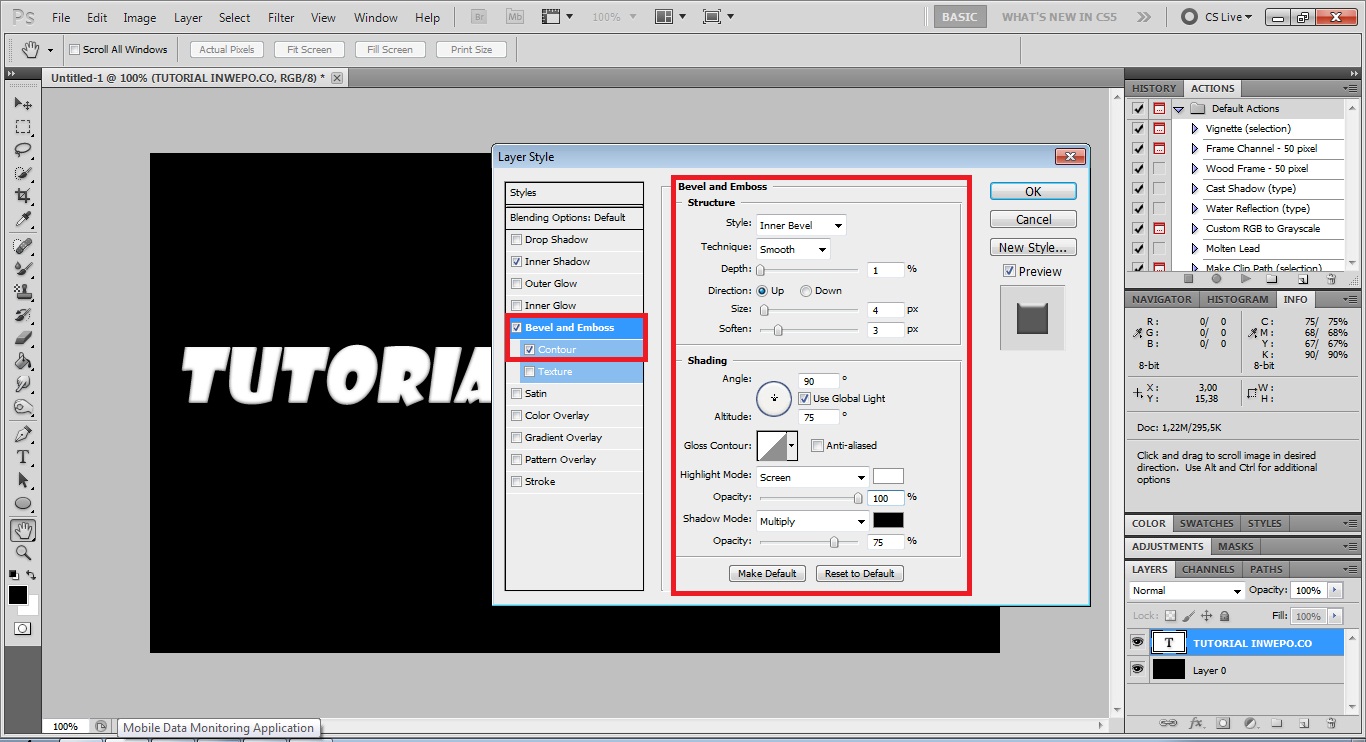Switch to the Channels tab
1366x742 pixels.
[x=1208, y=569]
